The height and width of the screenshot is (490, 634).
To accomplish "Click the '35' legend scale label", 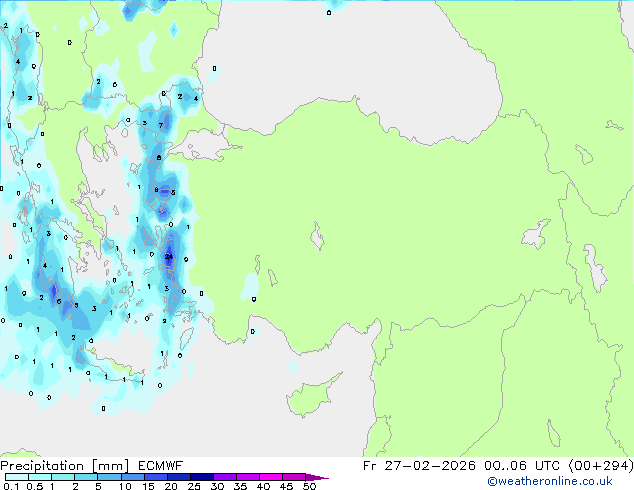I will click(240, 486).
